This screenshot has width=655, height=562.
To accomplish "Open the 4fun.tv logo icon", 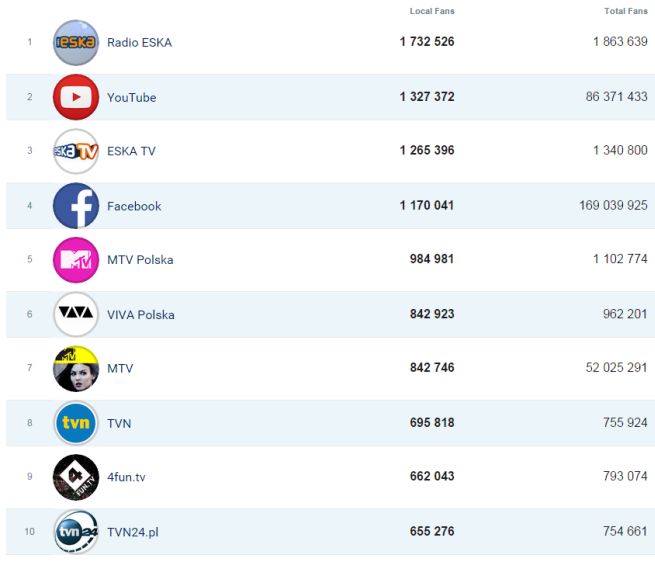I will tap(76, 477).
